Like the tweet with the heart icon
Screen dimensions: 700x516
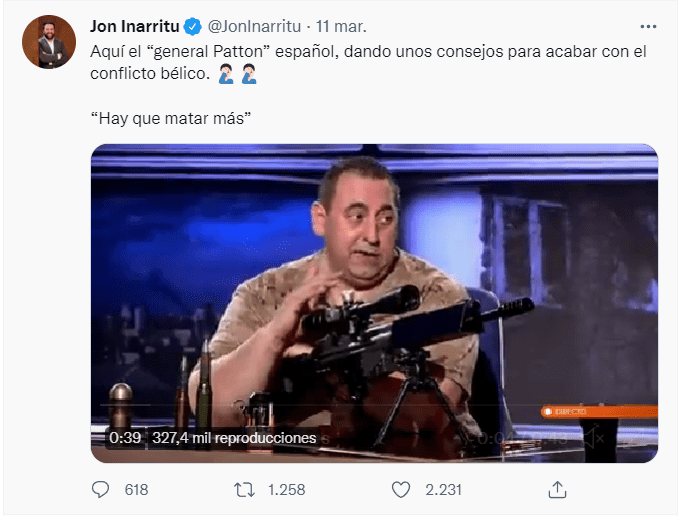pyautogui.click(x=400, y=490)
